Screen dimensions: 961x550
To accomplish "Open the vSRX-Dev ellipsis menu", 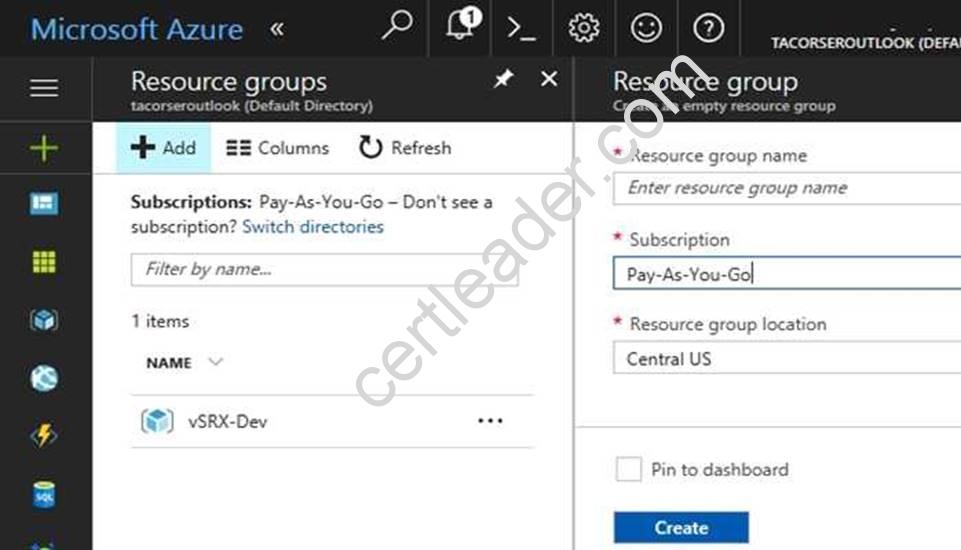I will pos(490,421).
